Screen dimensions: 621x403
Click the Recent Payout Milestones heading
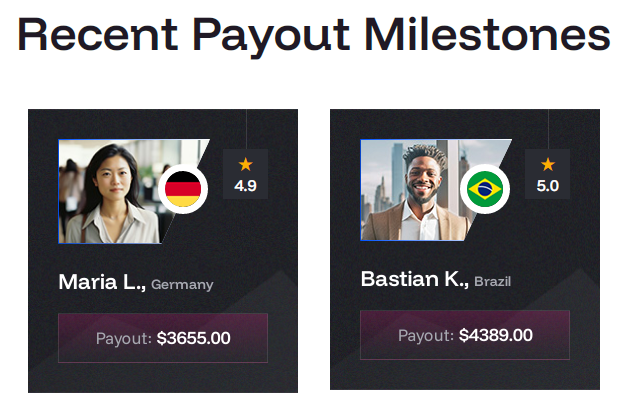pyautogui.click(x=314, y=36)
